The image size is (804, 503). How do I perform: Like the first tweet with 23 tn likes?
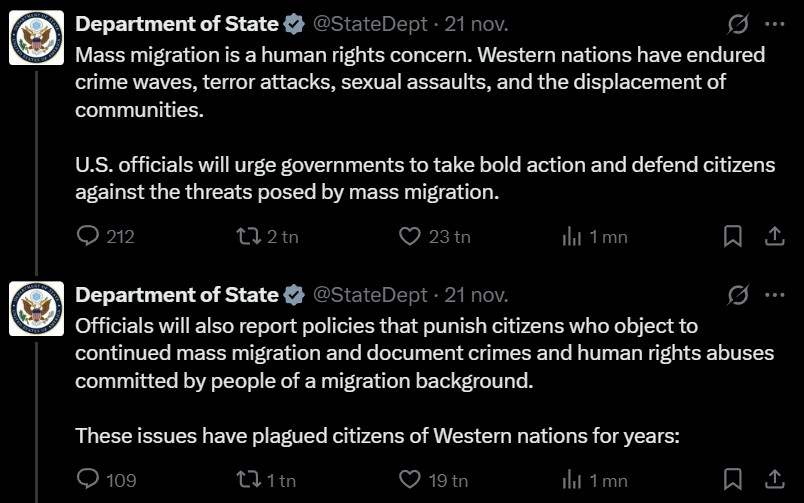coord(410,236)
